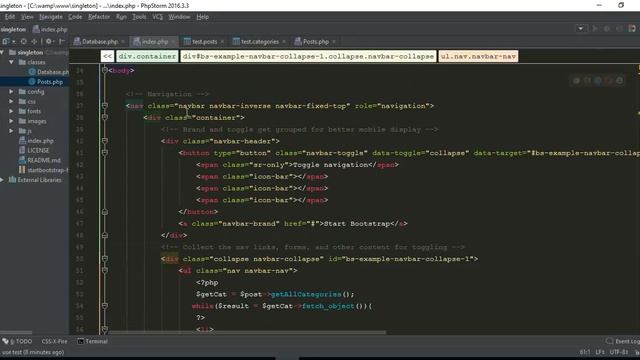Select the ul.nav.navbar-nav breadcrumb
Screen dimensions: 640x360
[x=478, y=56]
